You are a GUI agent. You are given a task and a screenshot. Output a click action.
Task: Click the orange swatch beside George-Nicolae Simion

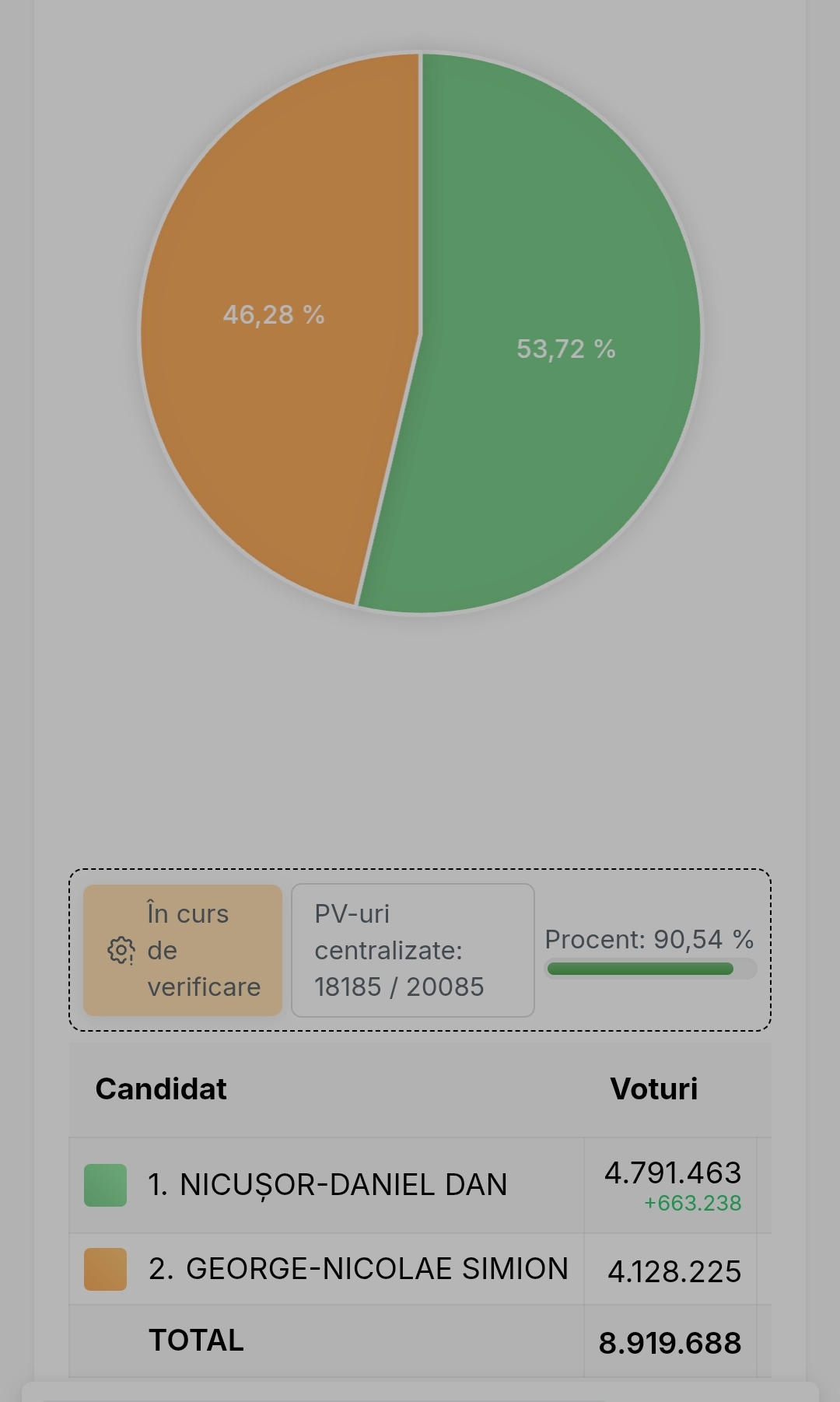tap(105, 1269)
